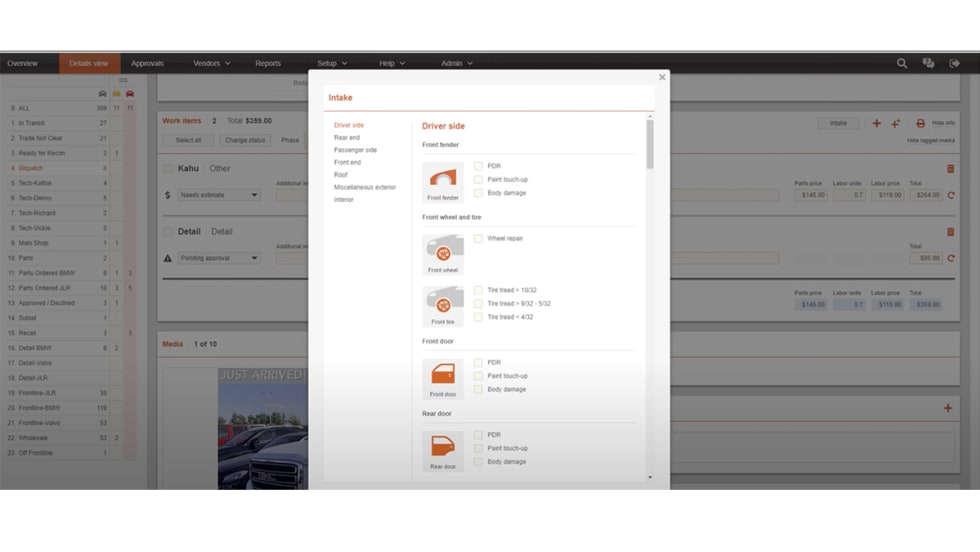Screen dimensions: 980x552
Task: Open search using the magnifier icon
Action: [x=902, y=63]
